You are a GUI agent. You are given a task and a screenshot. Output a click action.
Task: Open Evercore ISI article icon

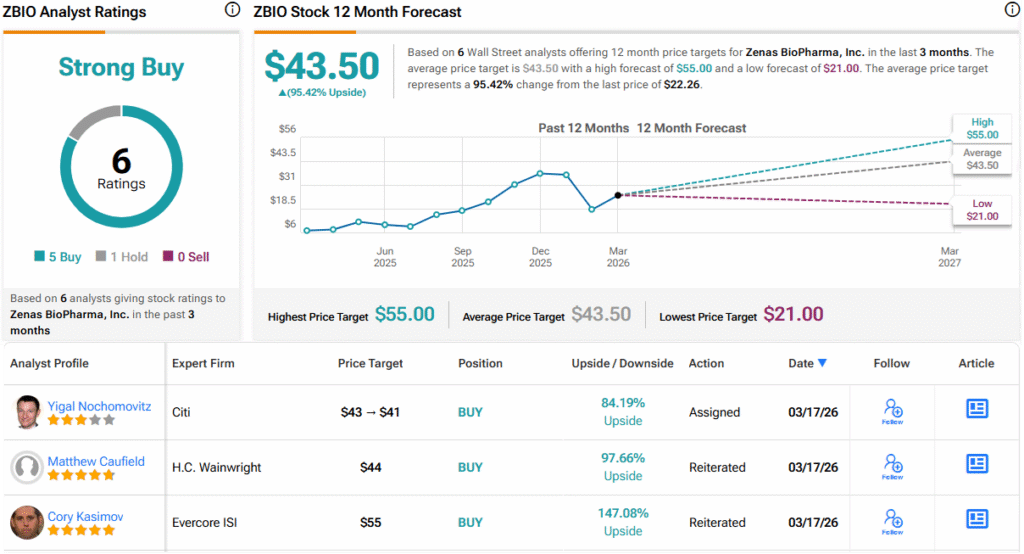pyautogui.click(x=976, y=519)
